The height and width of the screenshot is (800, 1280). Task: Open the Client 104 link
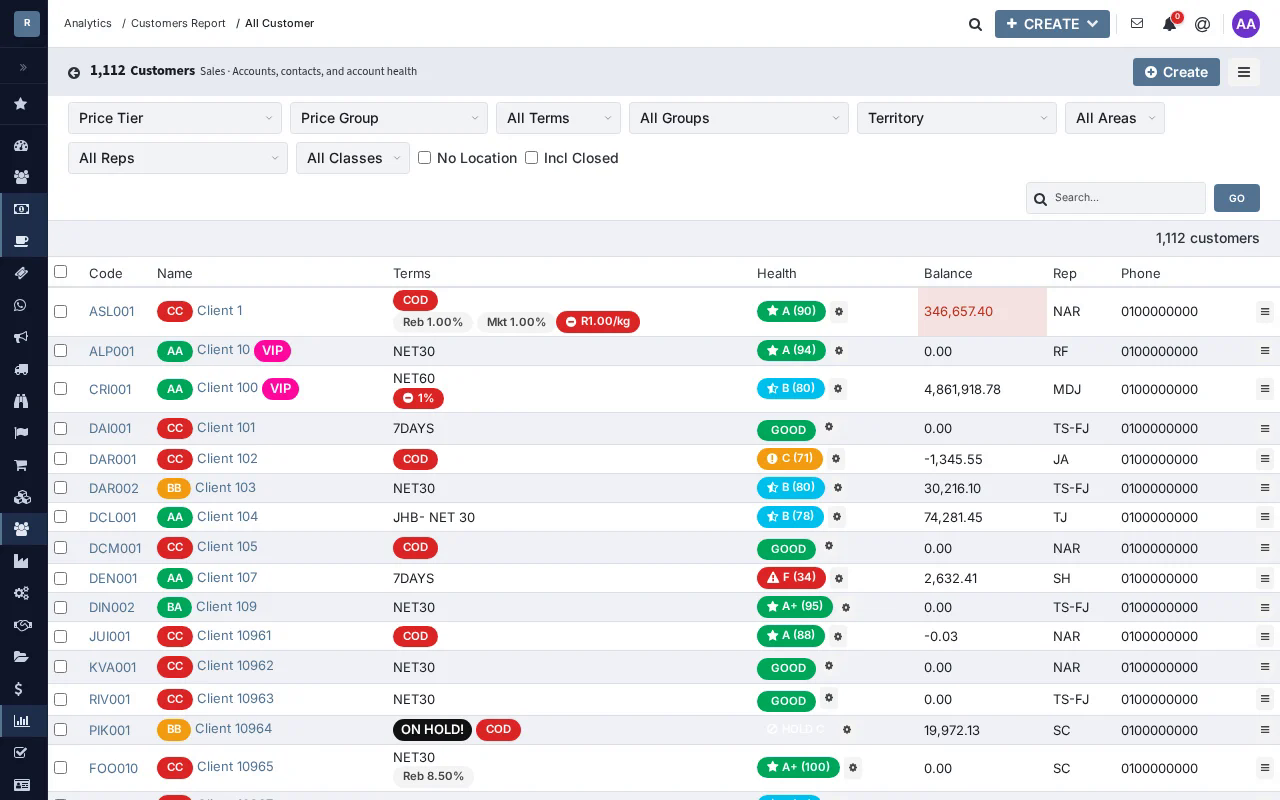[227, 517]
